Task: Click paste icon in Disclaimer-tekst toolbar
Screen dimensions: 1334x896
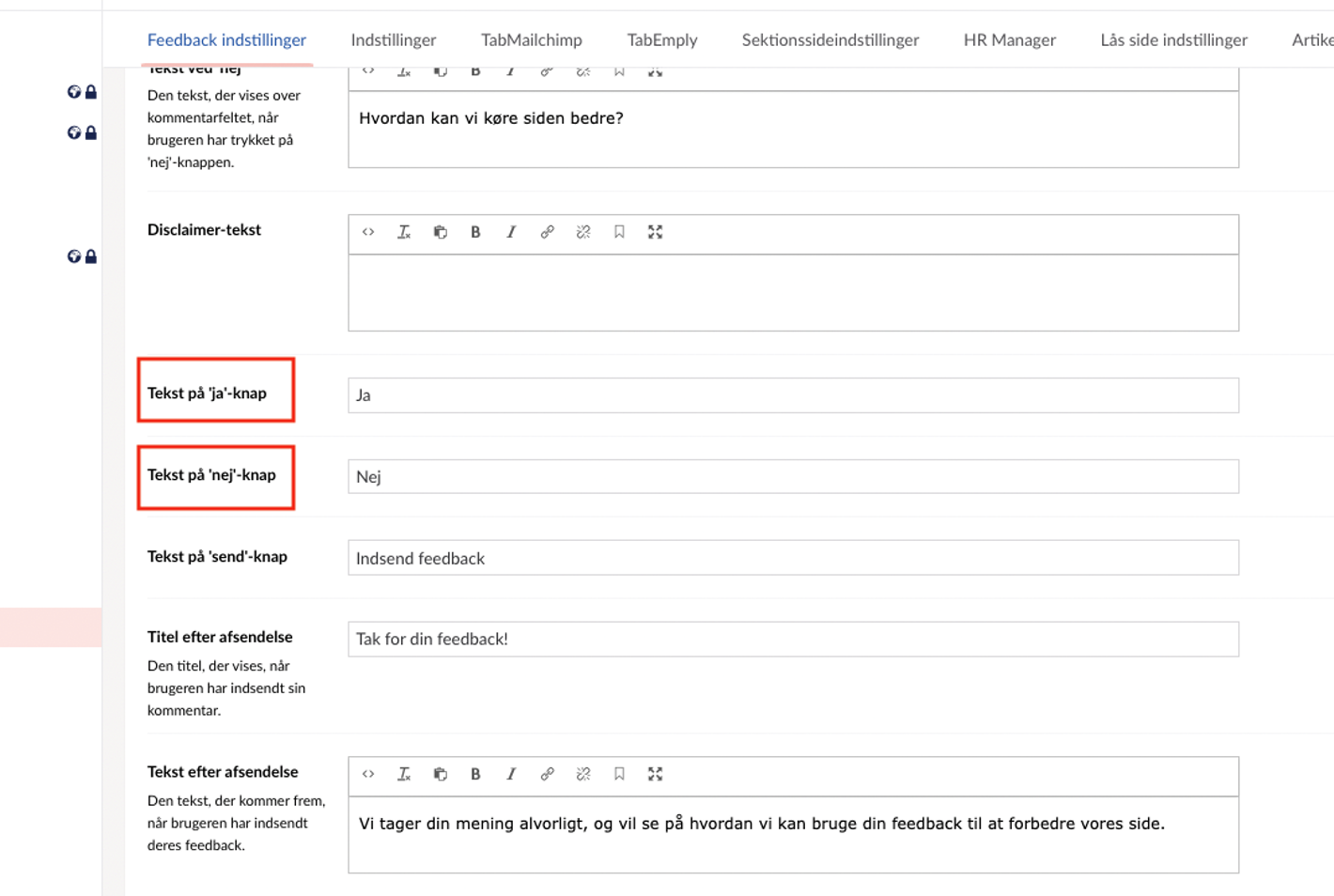Action: (440, 232)
